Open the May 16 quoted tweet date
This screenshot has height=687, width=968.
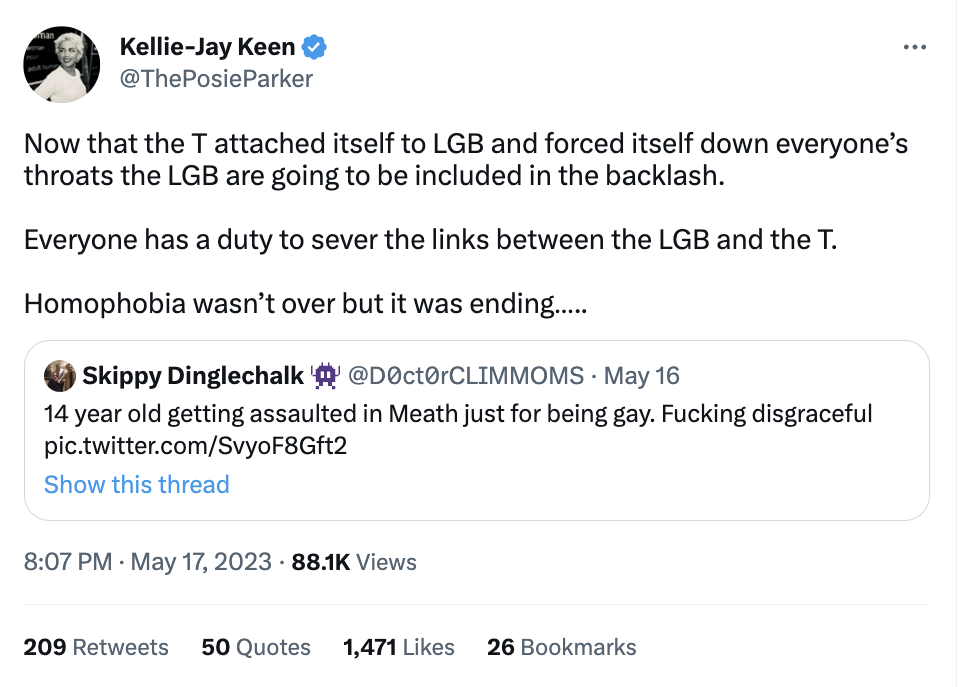(642, 376)
